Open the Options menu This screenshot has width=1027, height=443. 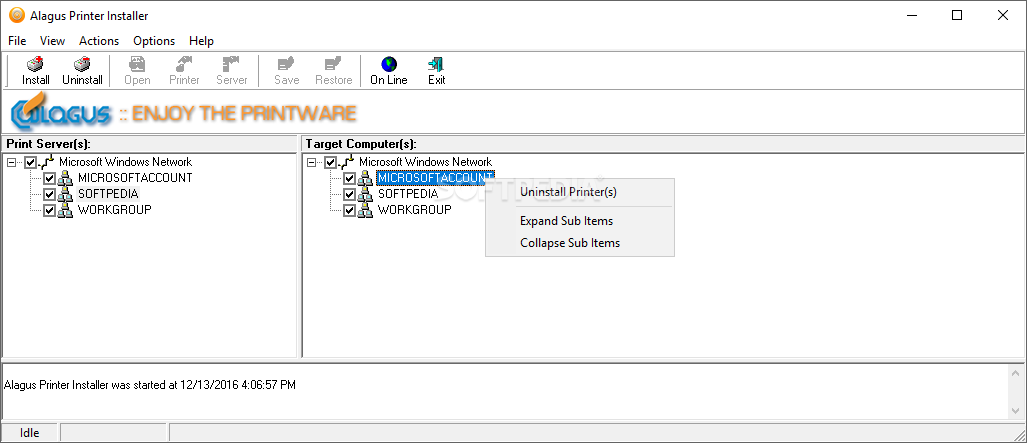(x=154, y=41)
